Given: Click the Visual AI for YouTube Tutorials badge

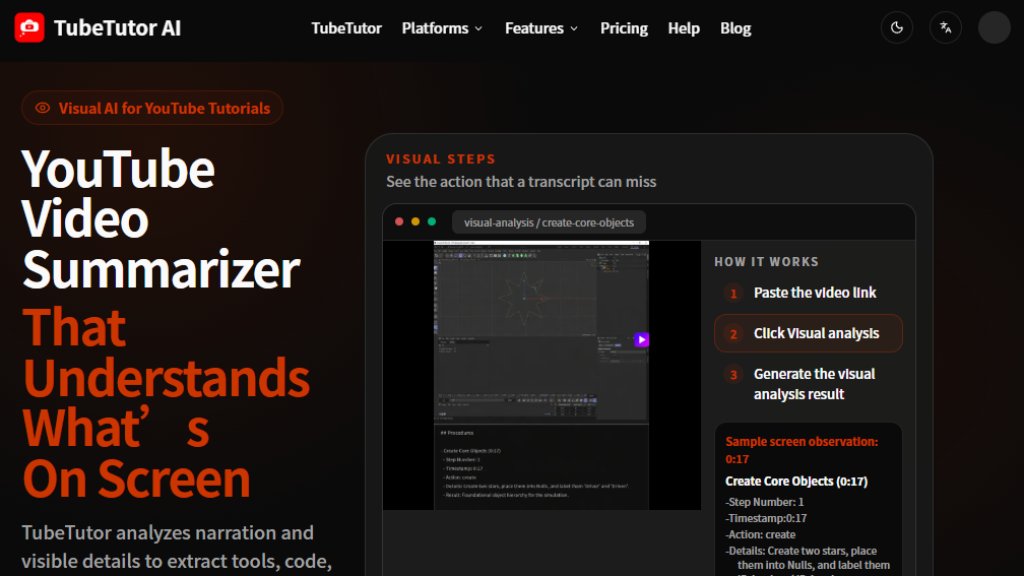Looking at the screenshot, I should click(152, 108).
